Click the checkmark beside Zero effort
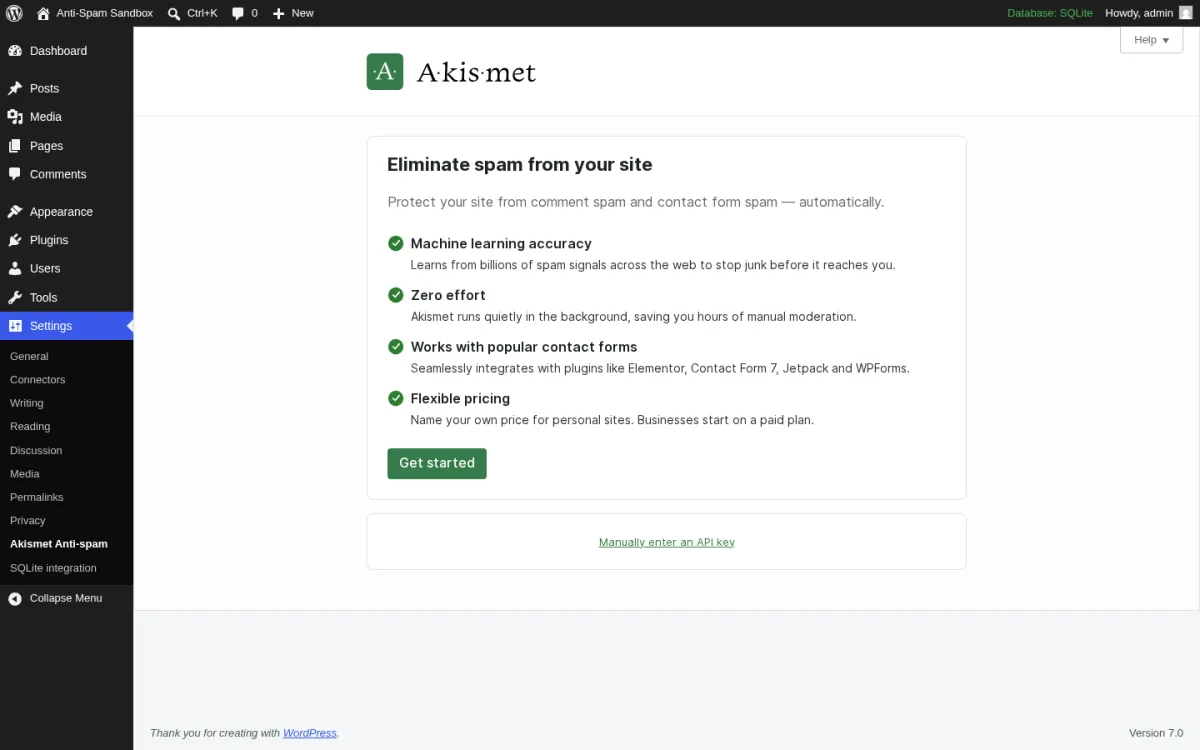This screenshot has width=1200, height=750. (x=396, y=295)
